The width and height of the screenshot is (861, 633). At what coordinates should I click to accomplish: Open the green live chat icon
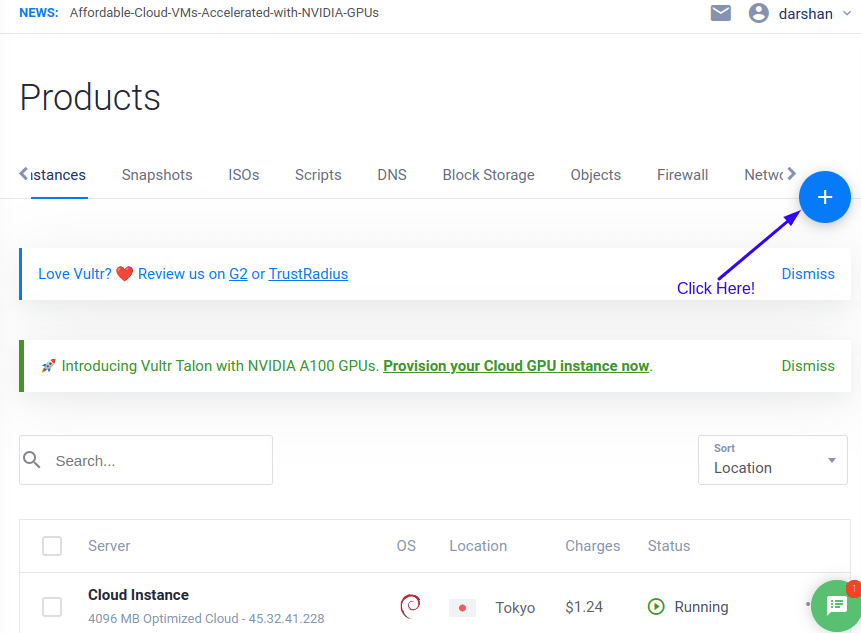pos(836,606)
